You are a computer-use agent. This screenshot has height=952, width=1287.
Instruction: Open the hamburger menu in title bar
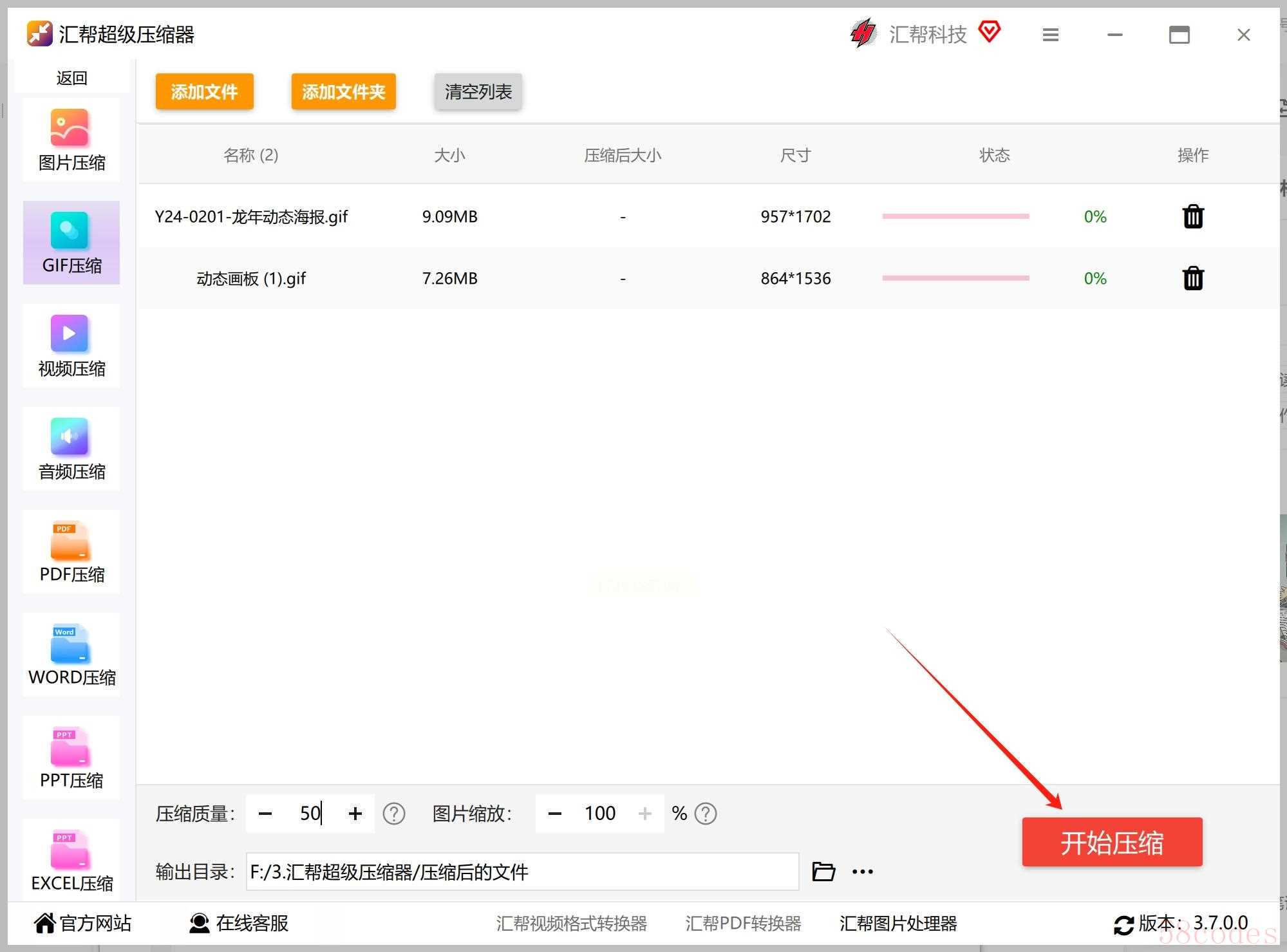1051,35
